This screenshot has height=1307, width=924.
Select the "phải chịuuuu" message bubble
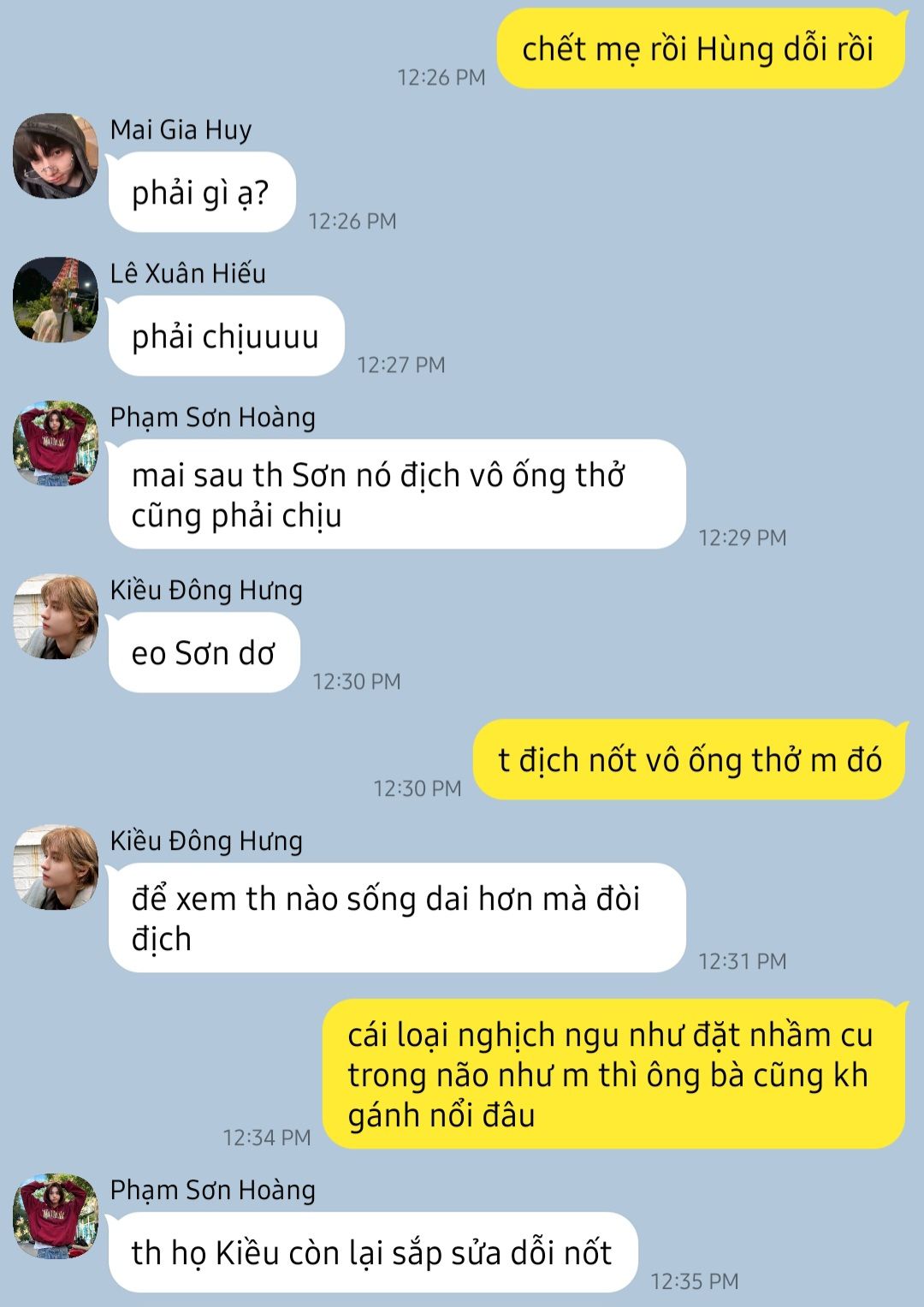point(226,336)
